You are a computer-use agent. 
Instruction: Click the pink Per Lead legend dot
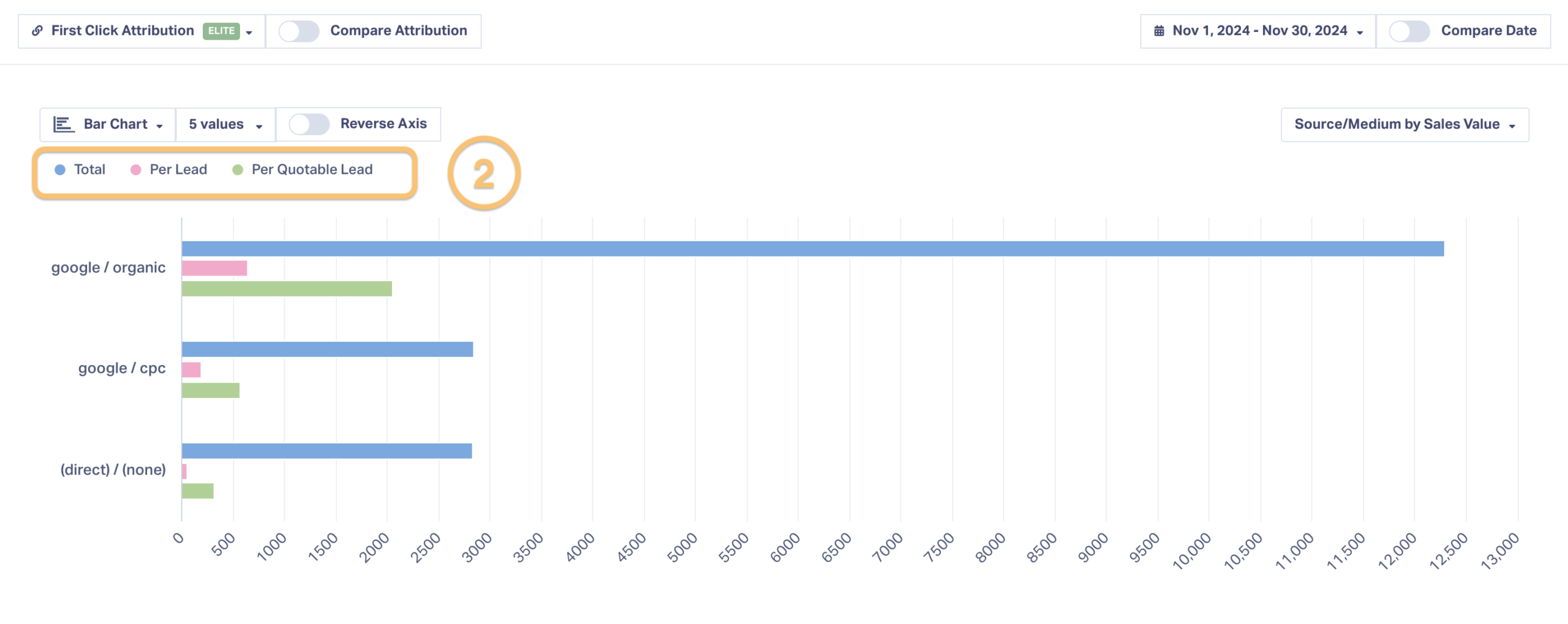pyautogui.click(x=136, y=170)
